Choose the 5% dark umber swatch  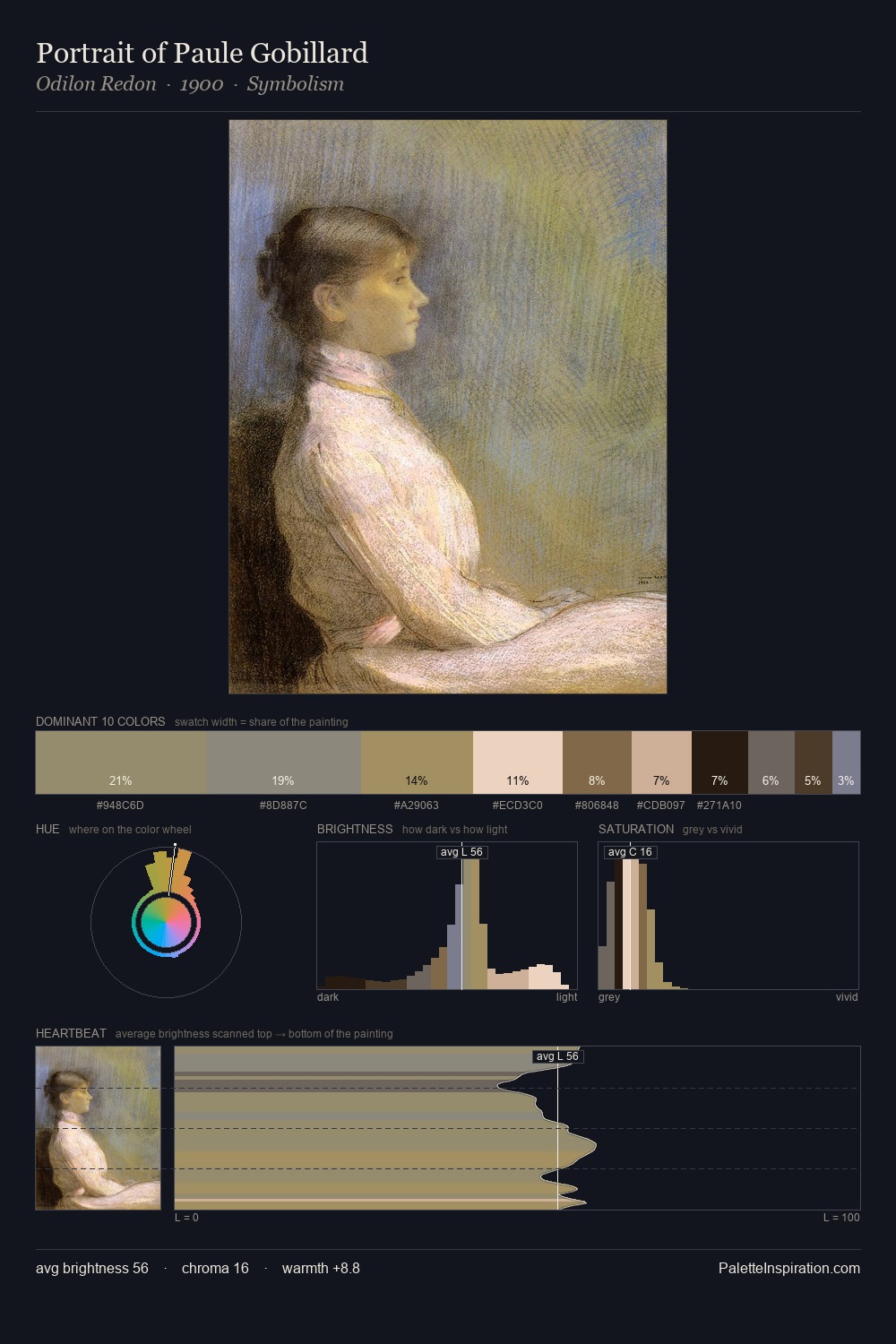814,762
